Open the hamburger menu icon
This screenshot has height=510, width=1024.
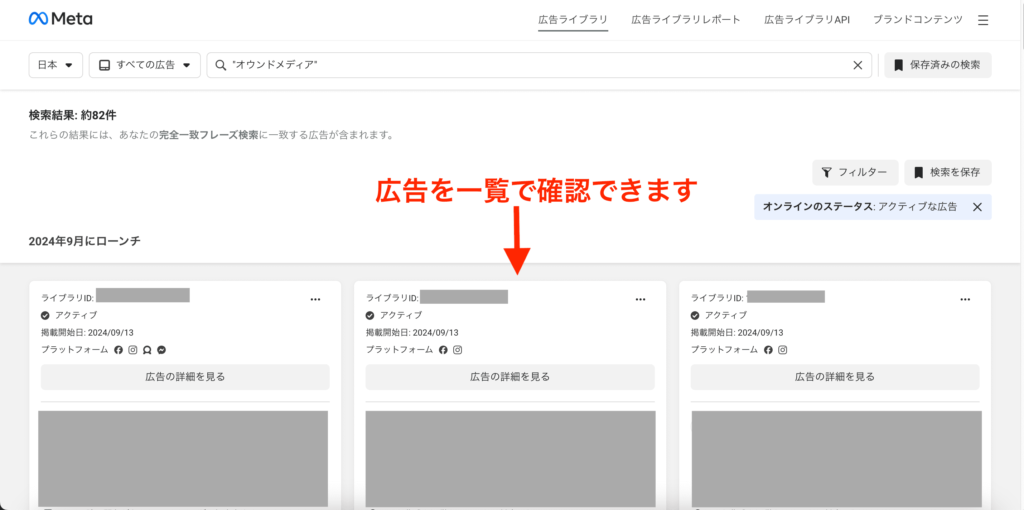coord(983,20)
